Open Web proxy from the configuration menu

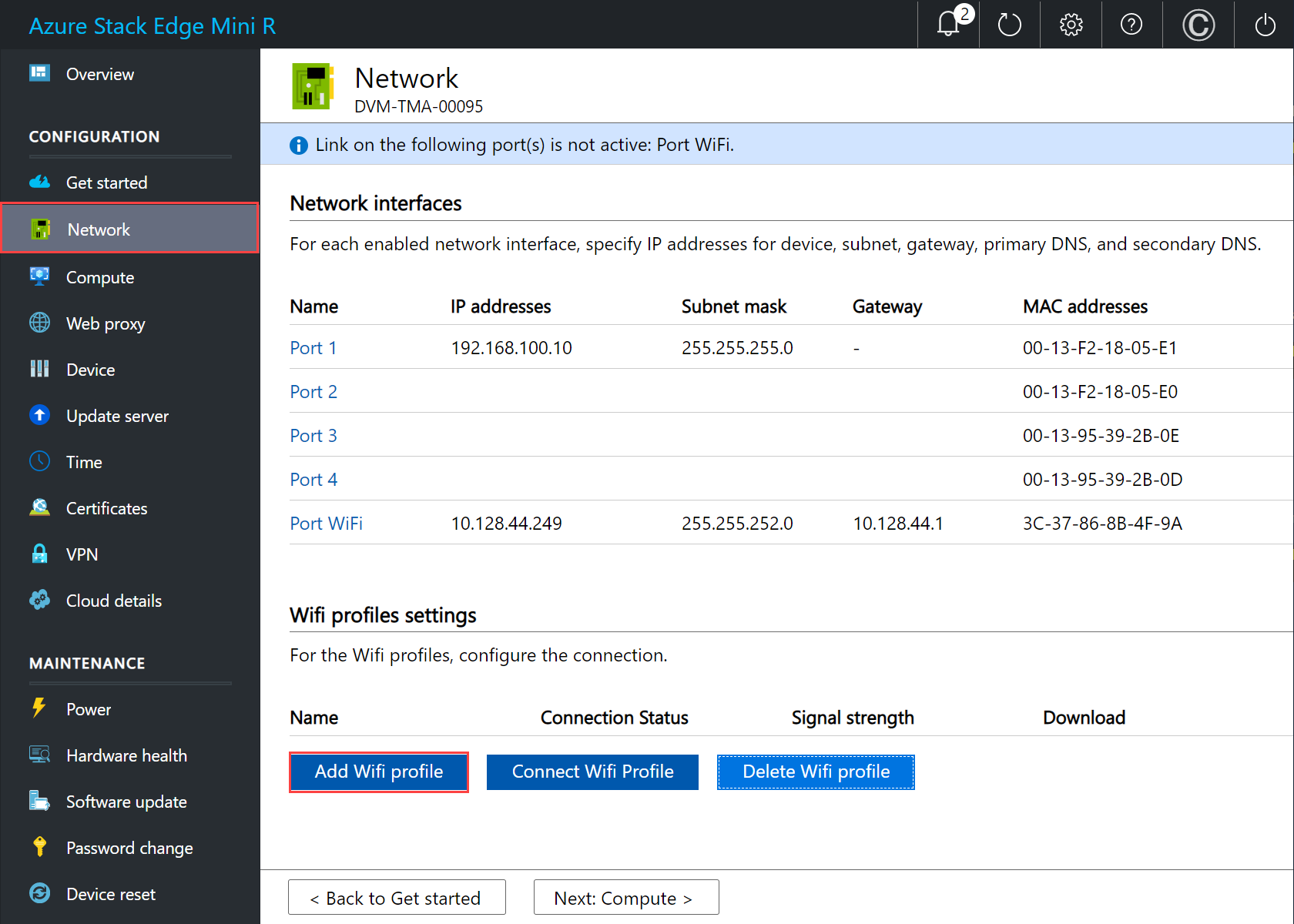105,323
